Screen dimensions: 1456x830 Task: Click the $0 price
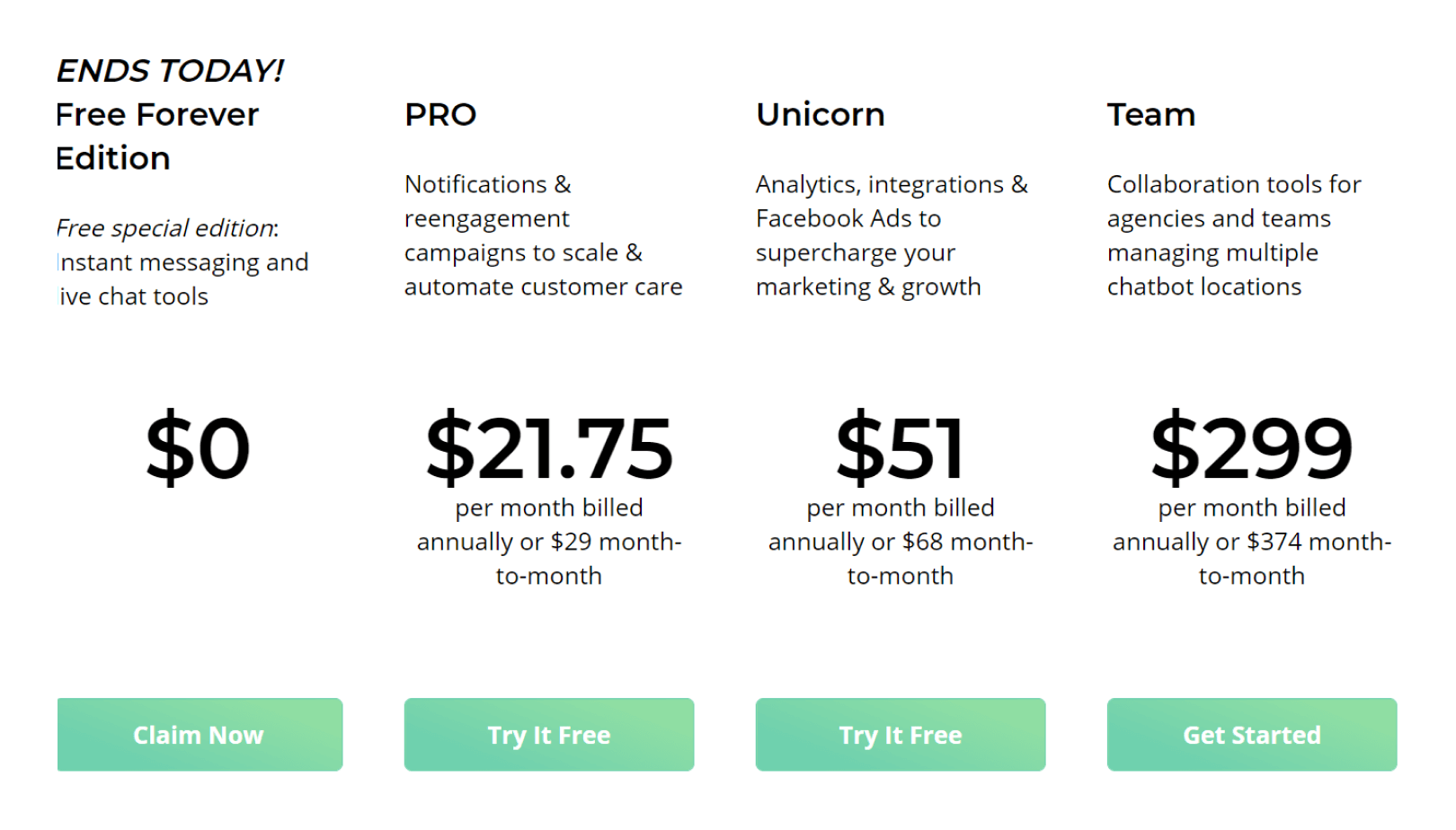(x=198, y=448)
